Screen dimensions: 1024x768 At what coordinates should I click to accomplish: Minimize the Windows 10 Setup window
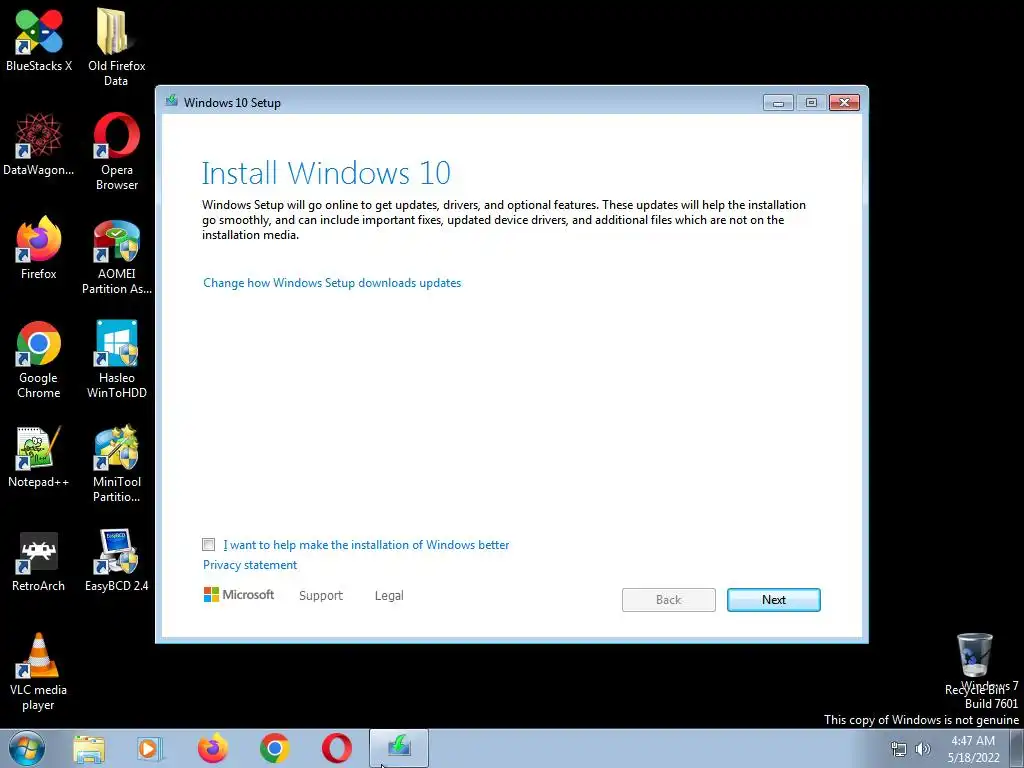(778, 103)
